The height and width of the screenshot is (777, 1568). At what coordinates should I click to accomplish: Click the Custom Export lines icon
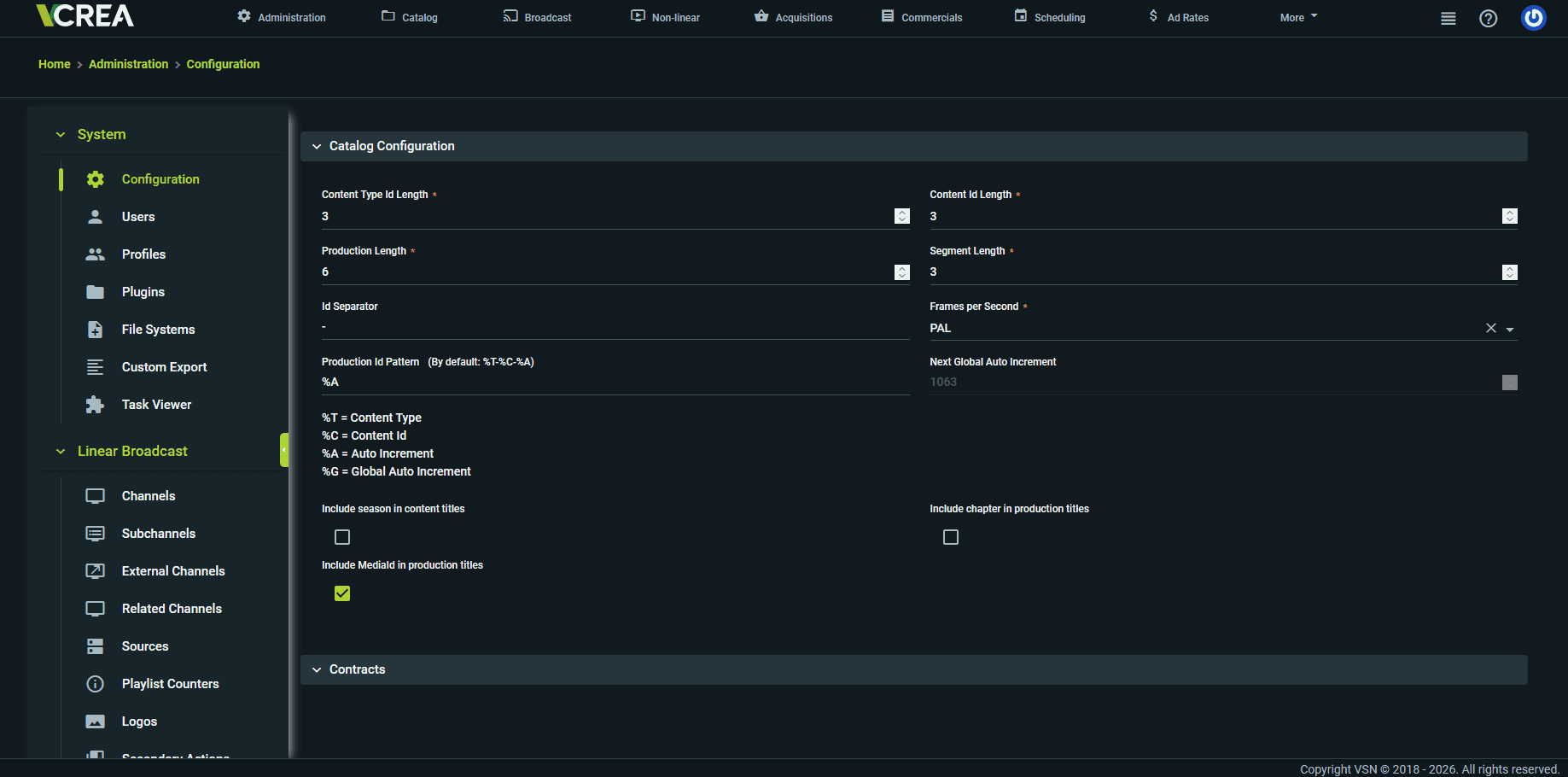[96, 367]
